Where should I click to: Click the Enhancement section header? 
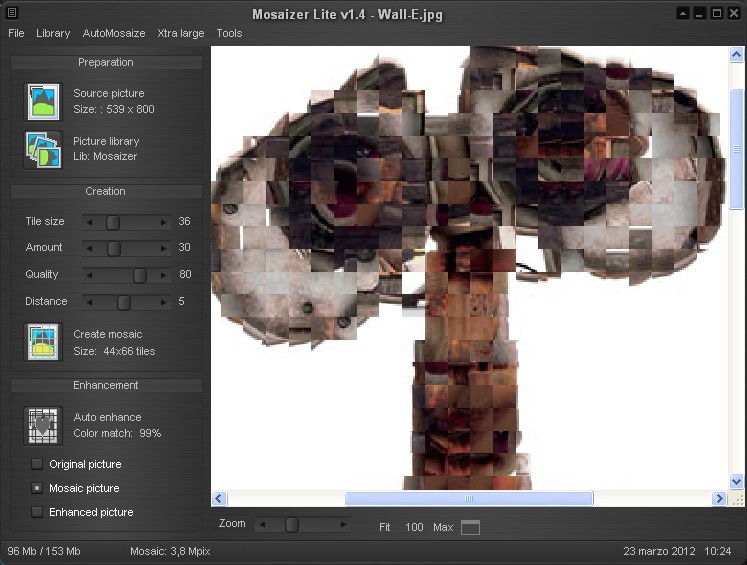pyautogui.click(x=106, y=385)
